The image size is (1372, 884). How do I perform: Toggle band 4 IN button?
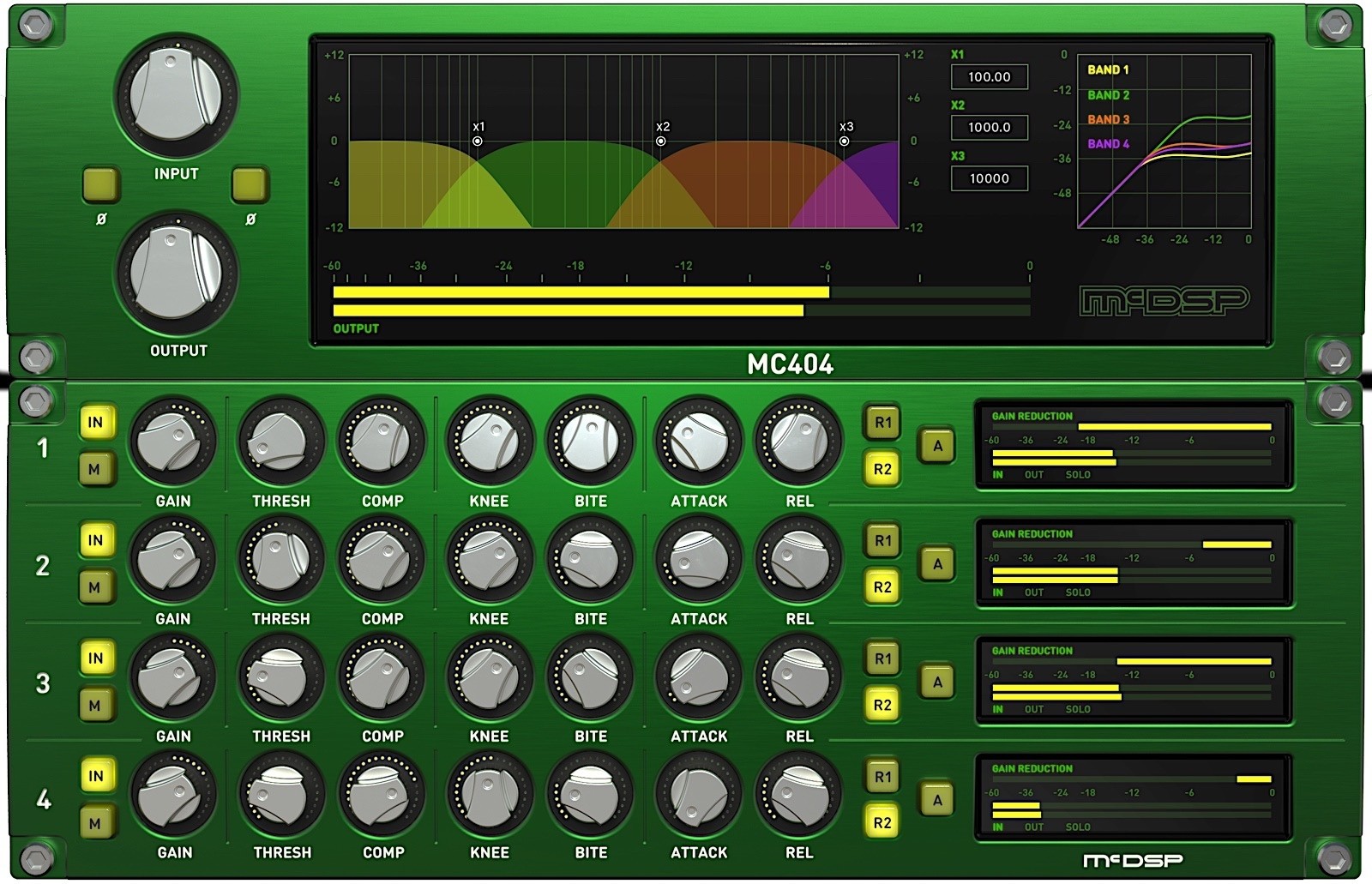coord(95,776)
